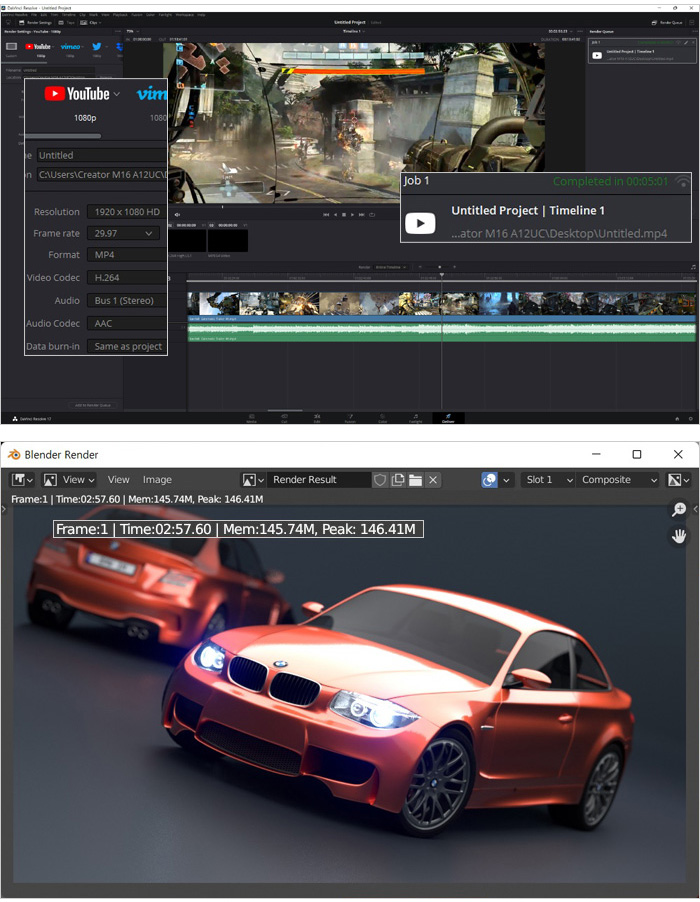Switch to the Cut page tab
Viewport: 700px width, 902px height.
click(x=284, y=418)
